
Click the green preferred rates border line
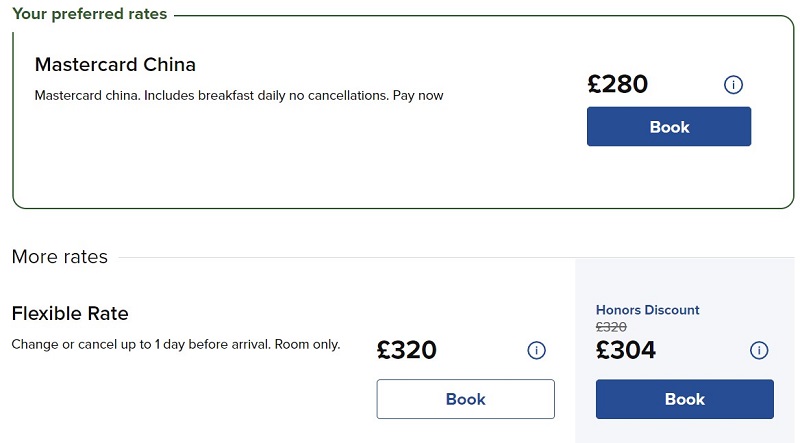pos(480,16)
